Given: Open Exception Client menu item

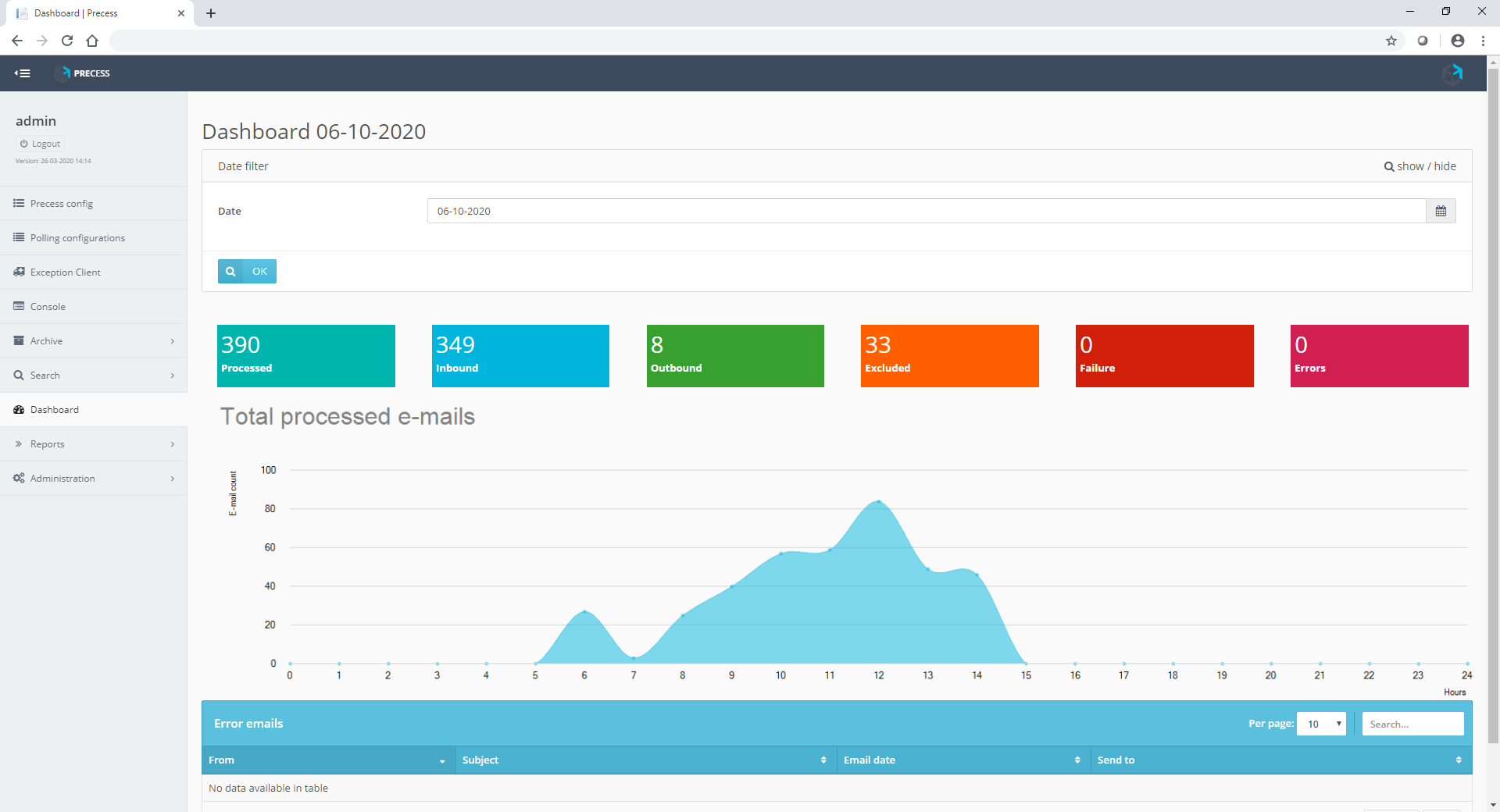Looking at the screenshot, I should 93,272.
